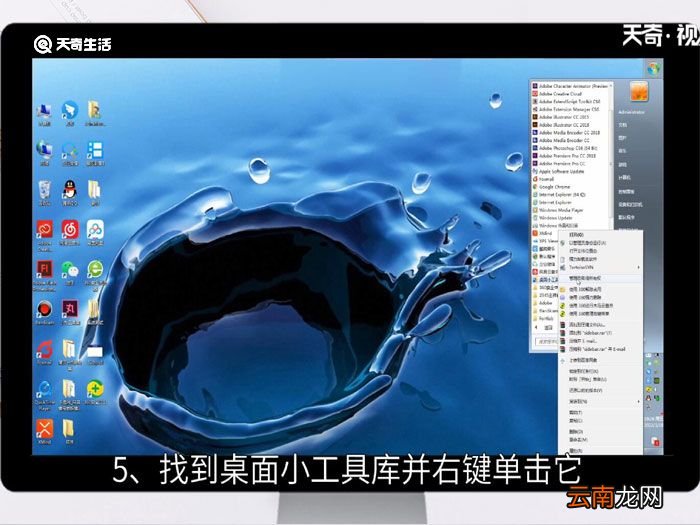The height and width of the screenshot is (525, 700).
Task: Open the blue bird app desktop icon
Action: pos(70,112)
